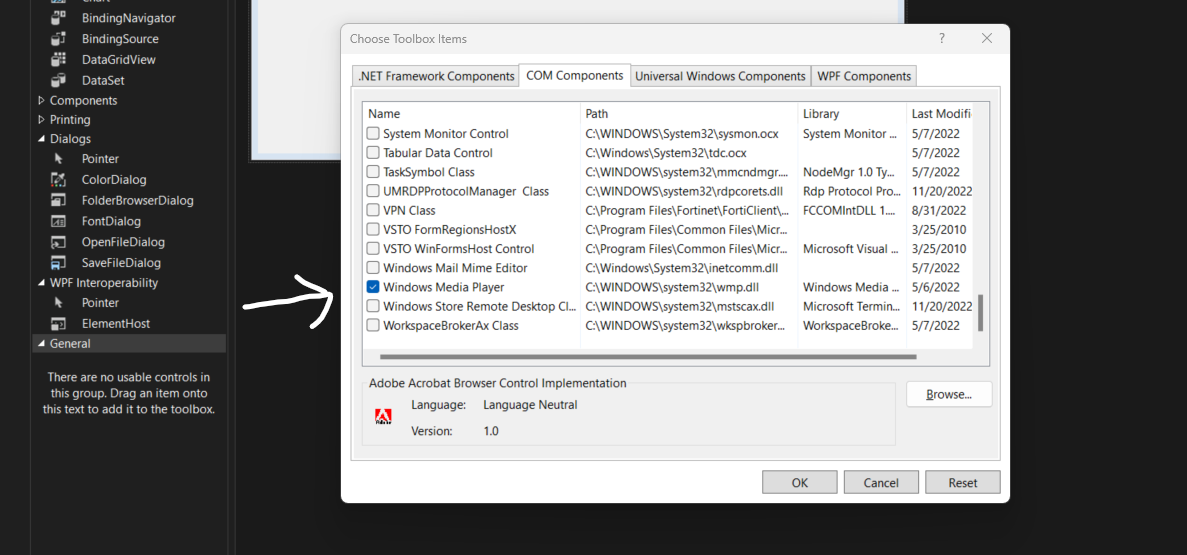Expand the Printing toolbox group
Screen dimensions: 1187x555
(41, 120)
